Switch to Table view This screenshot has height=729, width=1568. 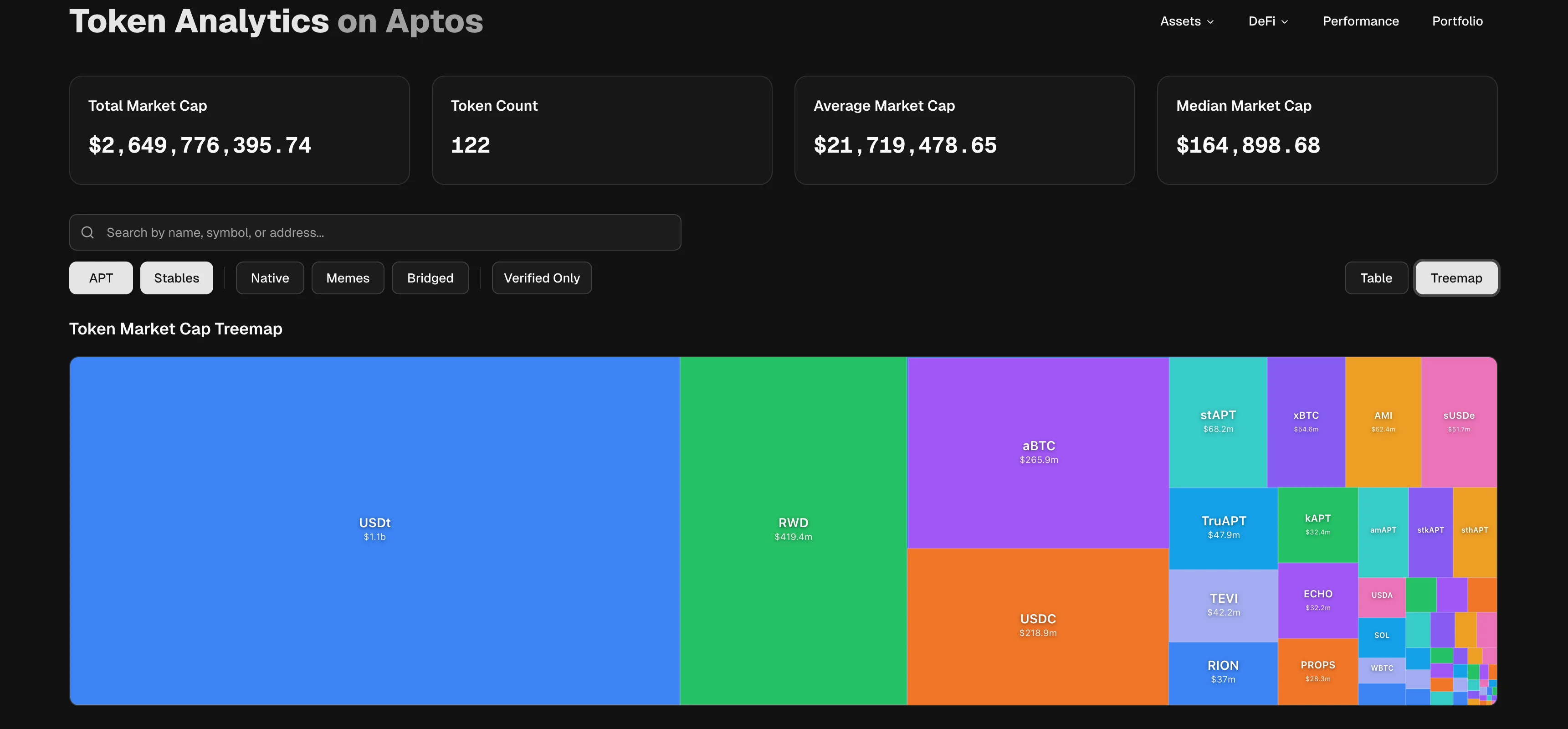click(x=1376, y=278)
